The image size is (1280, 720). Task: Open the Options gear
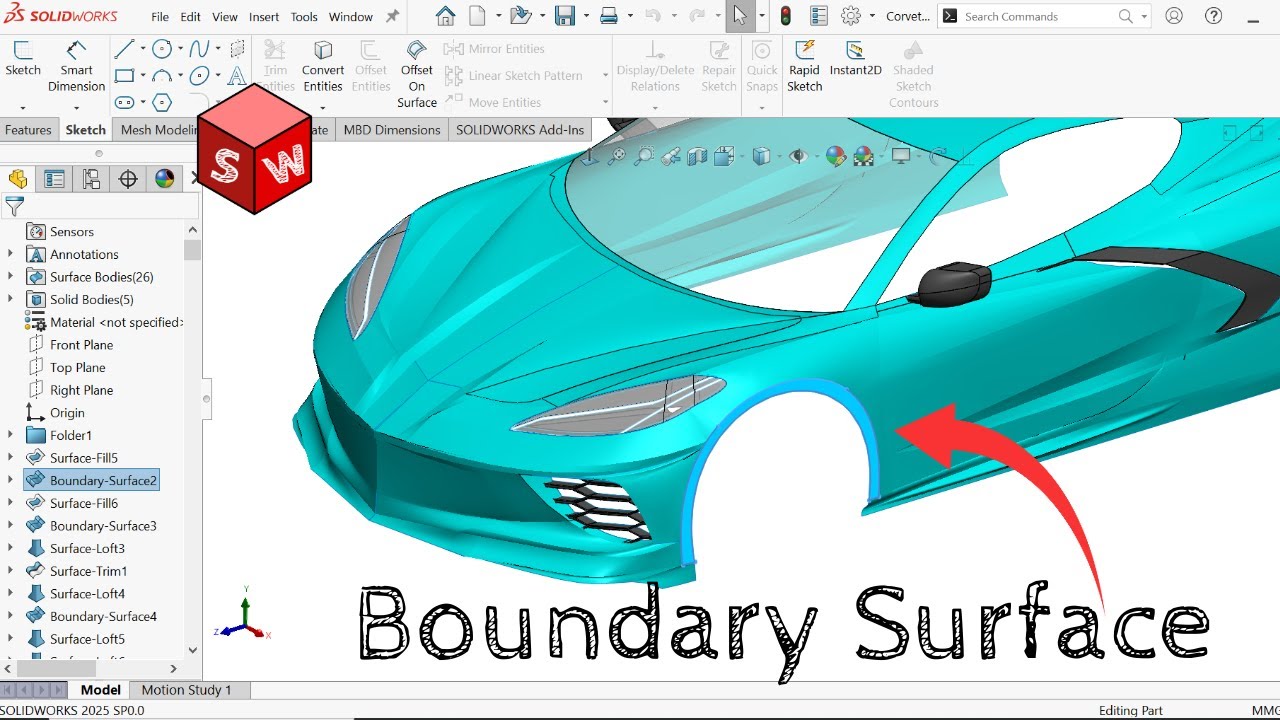tap(851, 16)
